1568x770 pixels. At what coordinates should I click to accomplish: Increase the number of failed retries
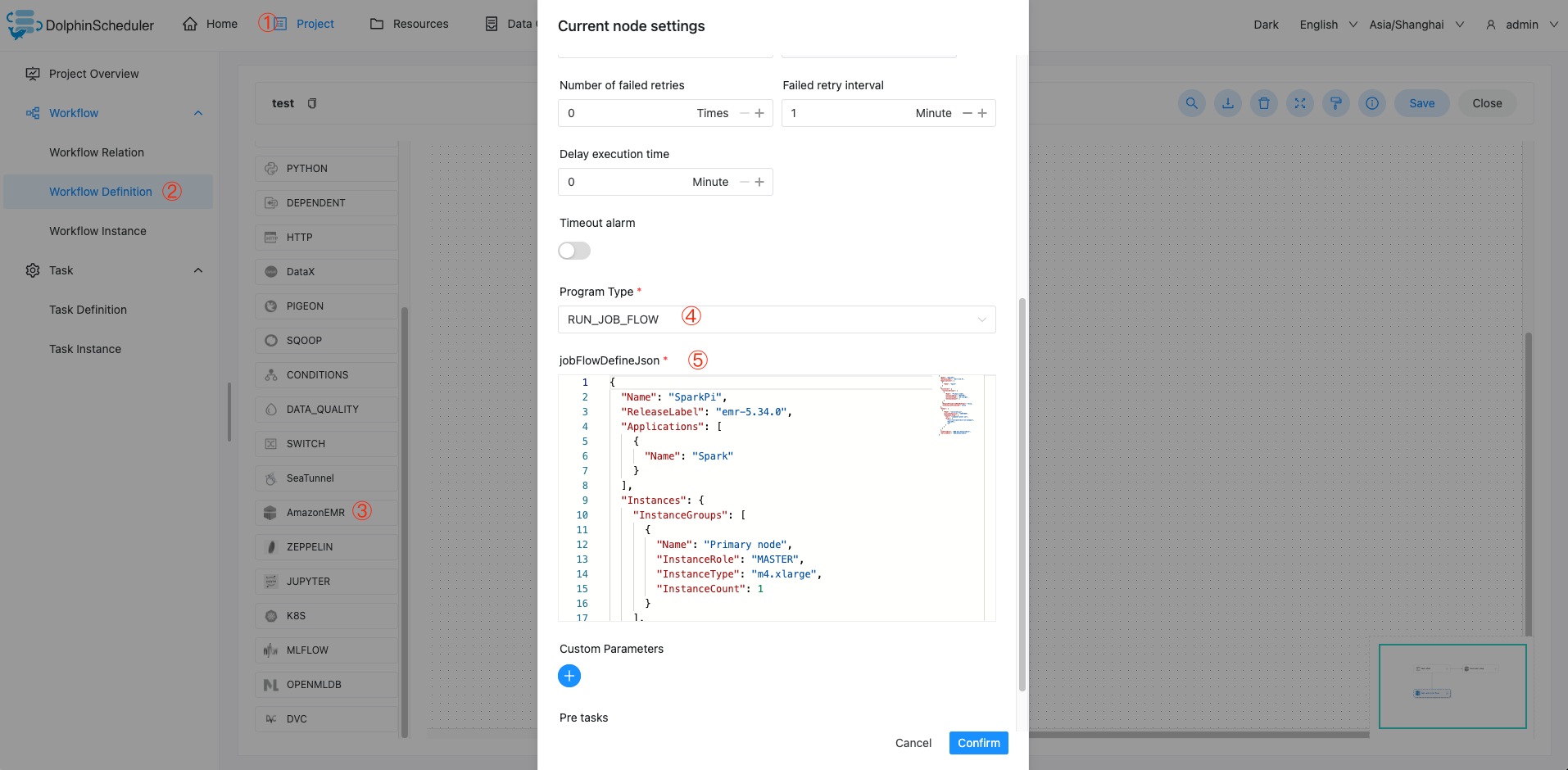(759, 113)
